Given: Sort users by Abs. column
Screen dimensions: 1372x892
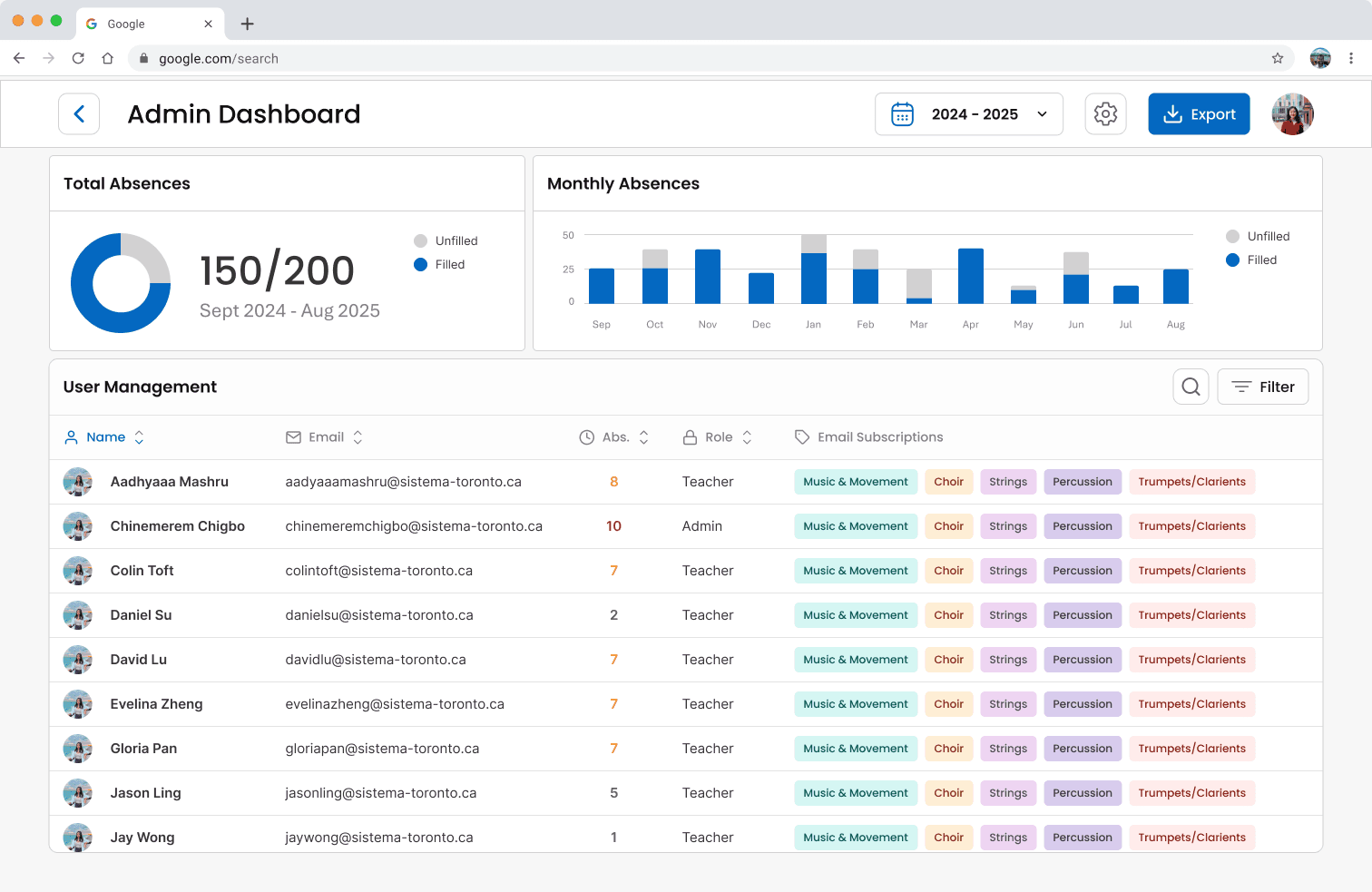Looking at the screenshot, I should point(614,437).
